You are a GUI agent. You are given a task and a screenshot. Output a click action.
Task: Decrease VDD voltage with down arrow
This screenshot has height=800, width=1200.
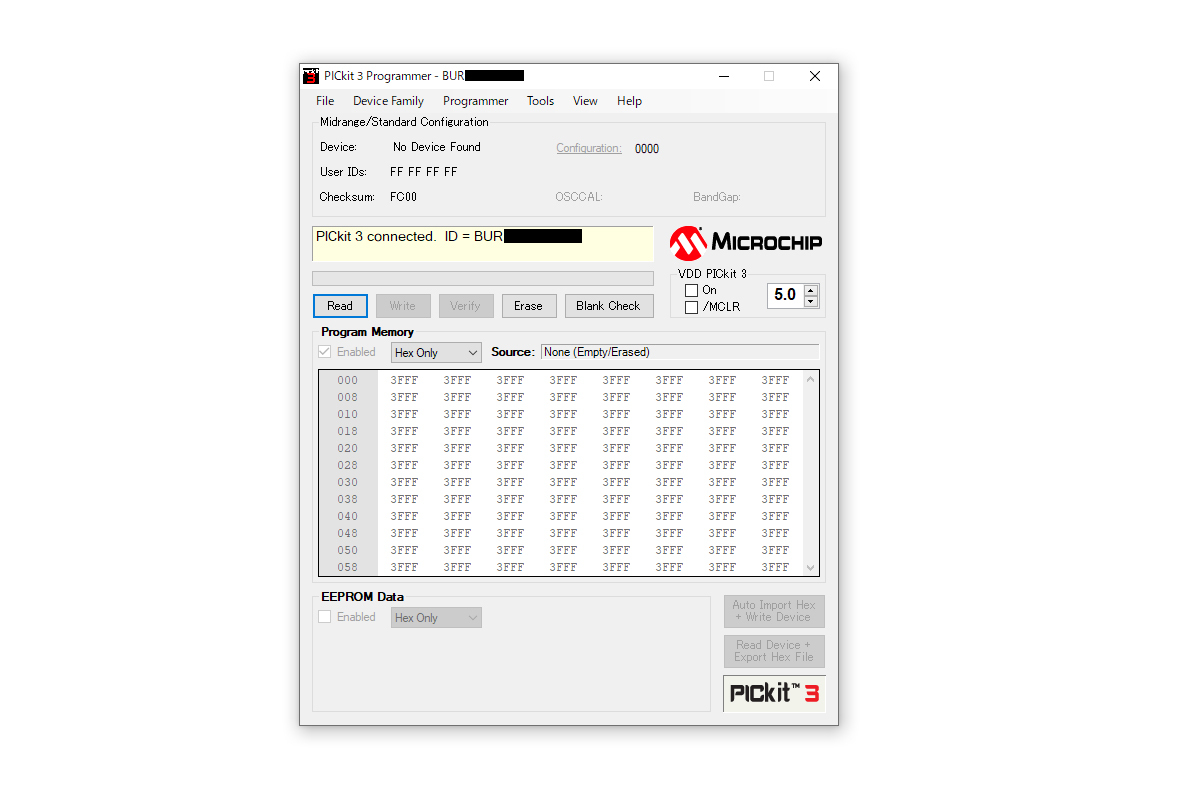pos(811,301)
